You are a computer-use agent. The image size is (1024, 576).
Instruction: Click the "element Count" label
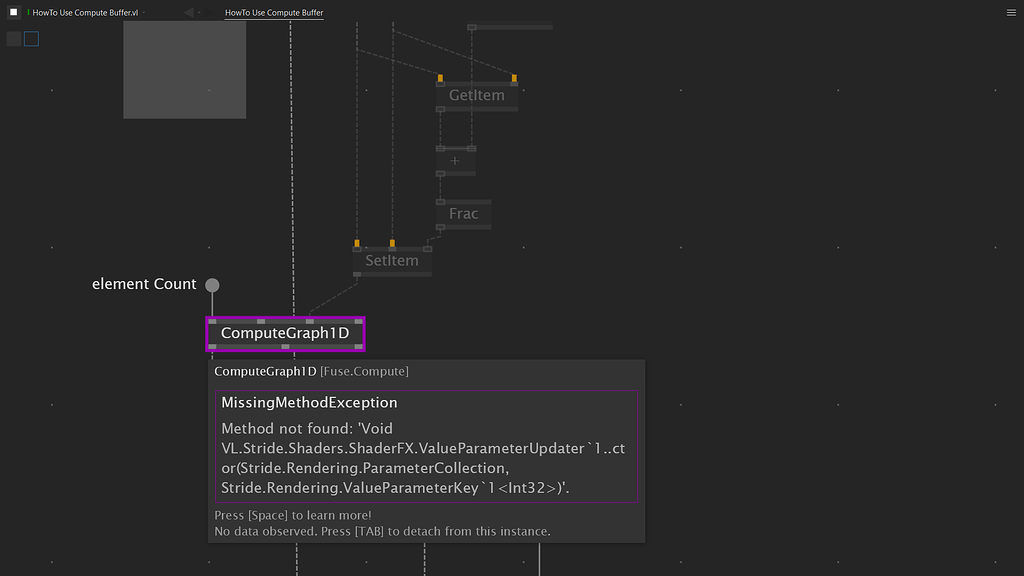144,284
